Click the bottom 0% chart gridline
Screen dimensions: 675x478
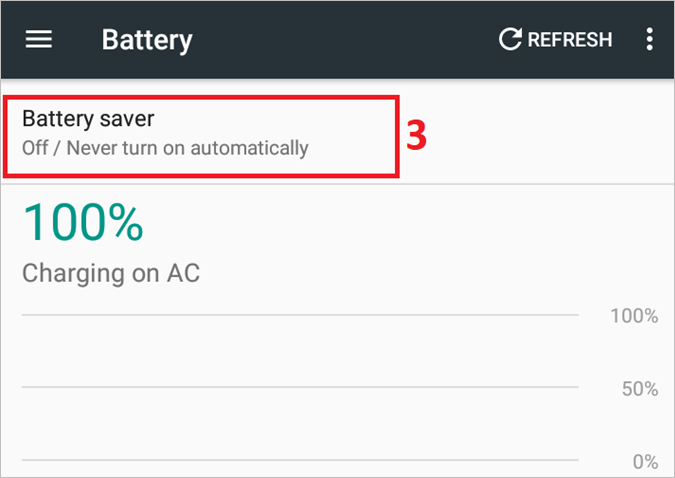pyautogui.click(x=300, y=461)
